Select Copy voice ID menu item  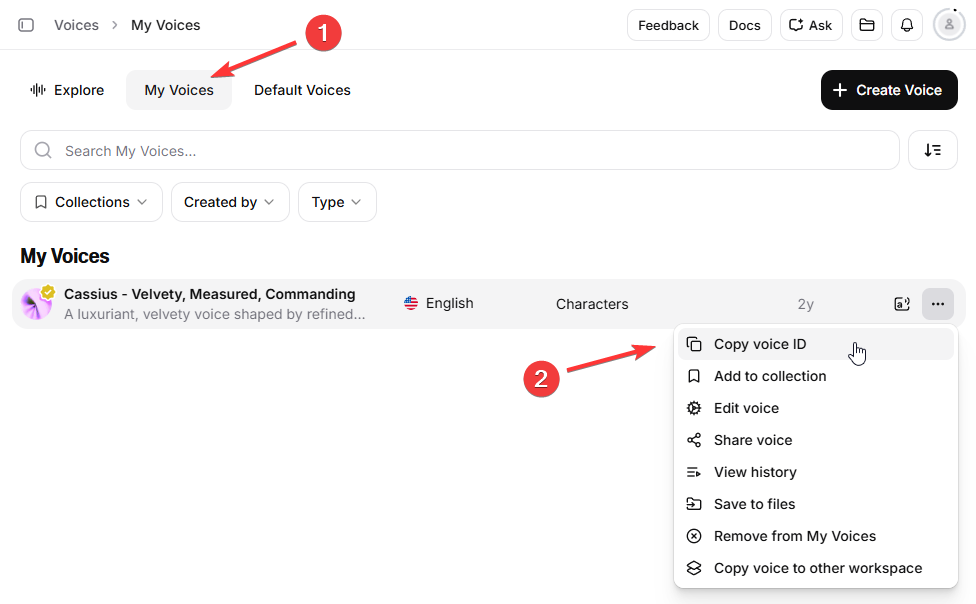click(760, 344)
